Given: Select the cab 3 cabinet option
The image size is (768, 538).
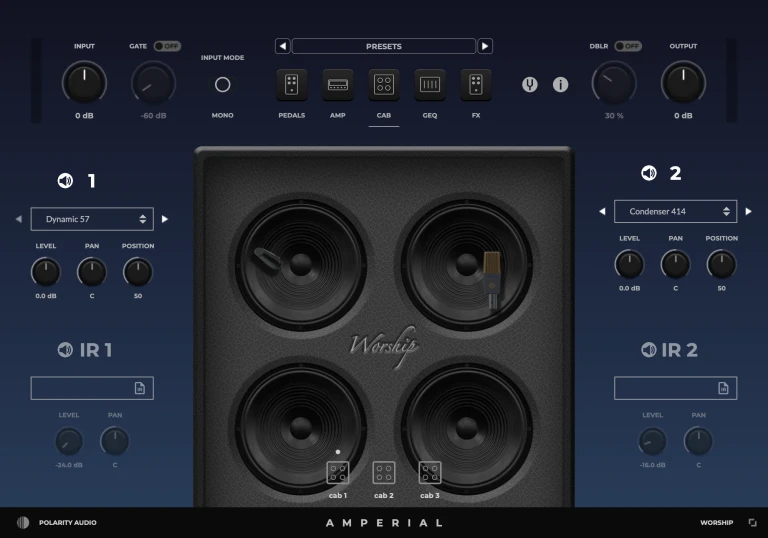Looking at the screenshot, I should 430,473.
